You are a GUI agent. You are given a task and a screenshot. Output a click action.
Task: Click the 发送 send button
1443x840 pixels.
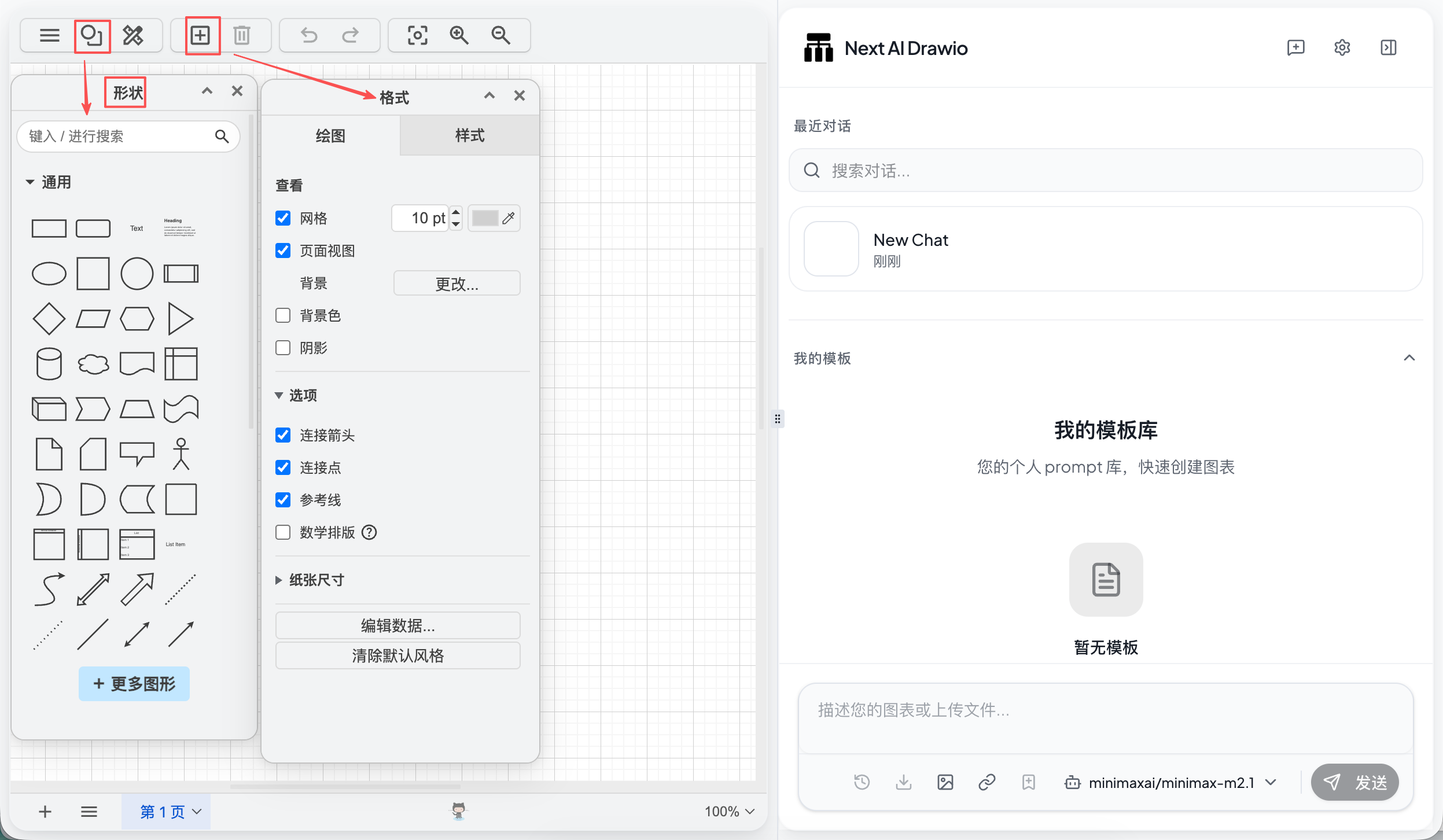(x=1355, y=782)
